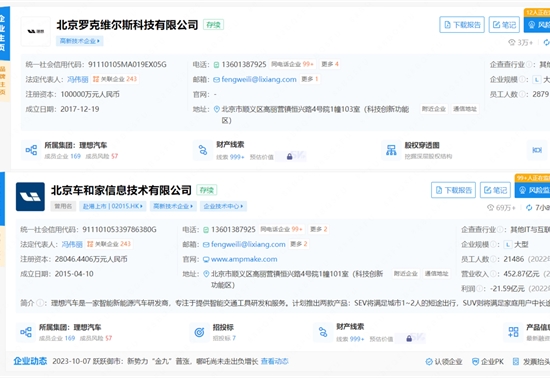This screenshot has height=378, width=550.
Task: Click 附近企业 in 北京车和家 address row
Action: point(405,274)
